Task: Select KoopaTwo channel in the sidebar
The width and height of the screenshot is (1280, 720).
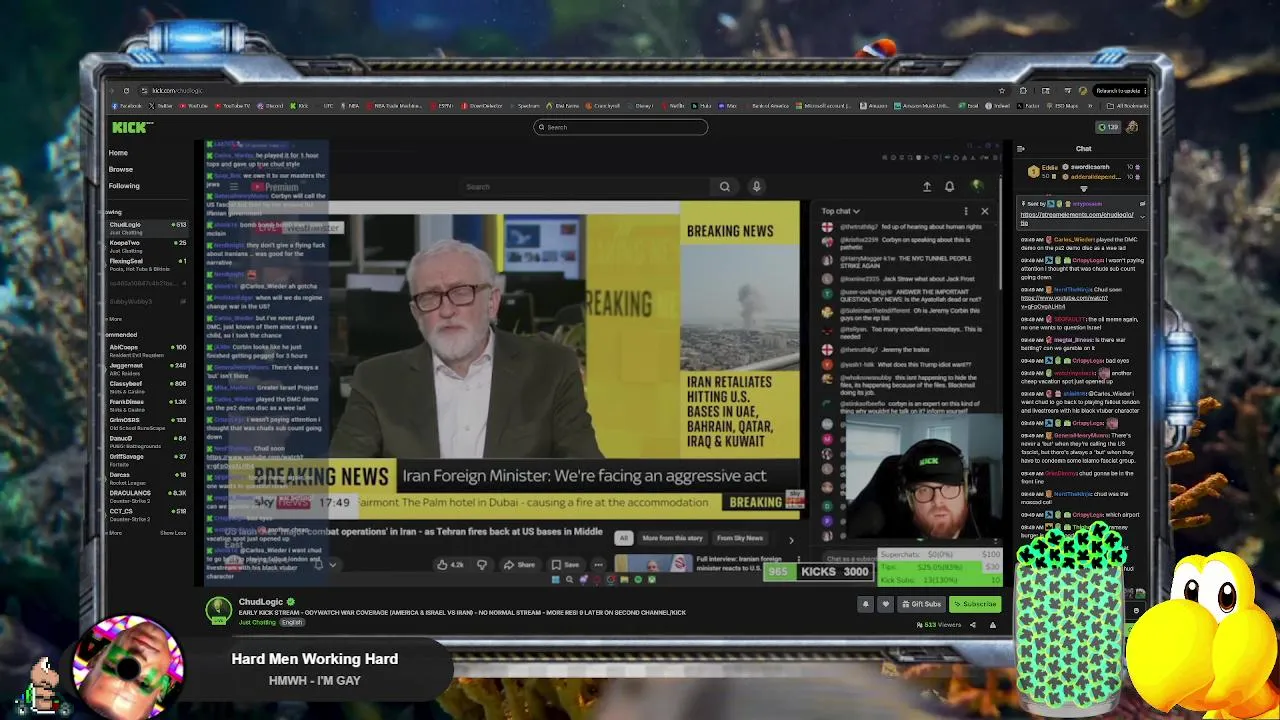Action: tap(147, 245)
